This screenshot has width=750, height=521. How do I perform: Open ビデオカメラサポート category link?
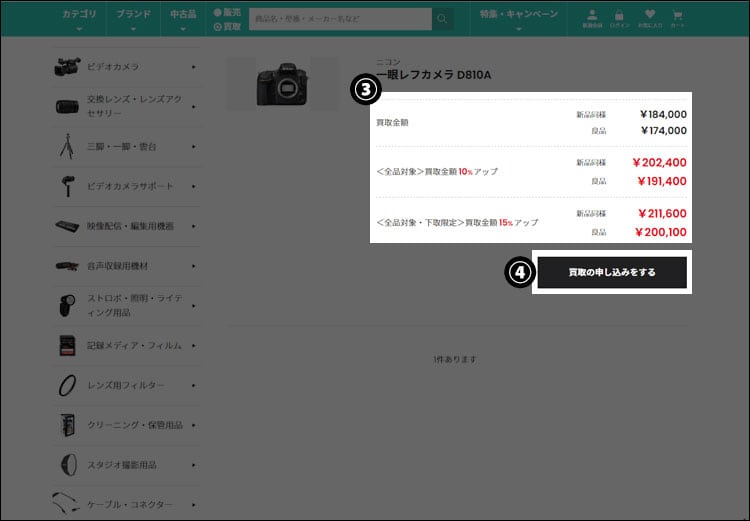pyautogui.click(x=130, y=186)
